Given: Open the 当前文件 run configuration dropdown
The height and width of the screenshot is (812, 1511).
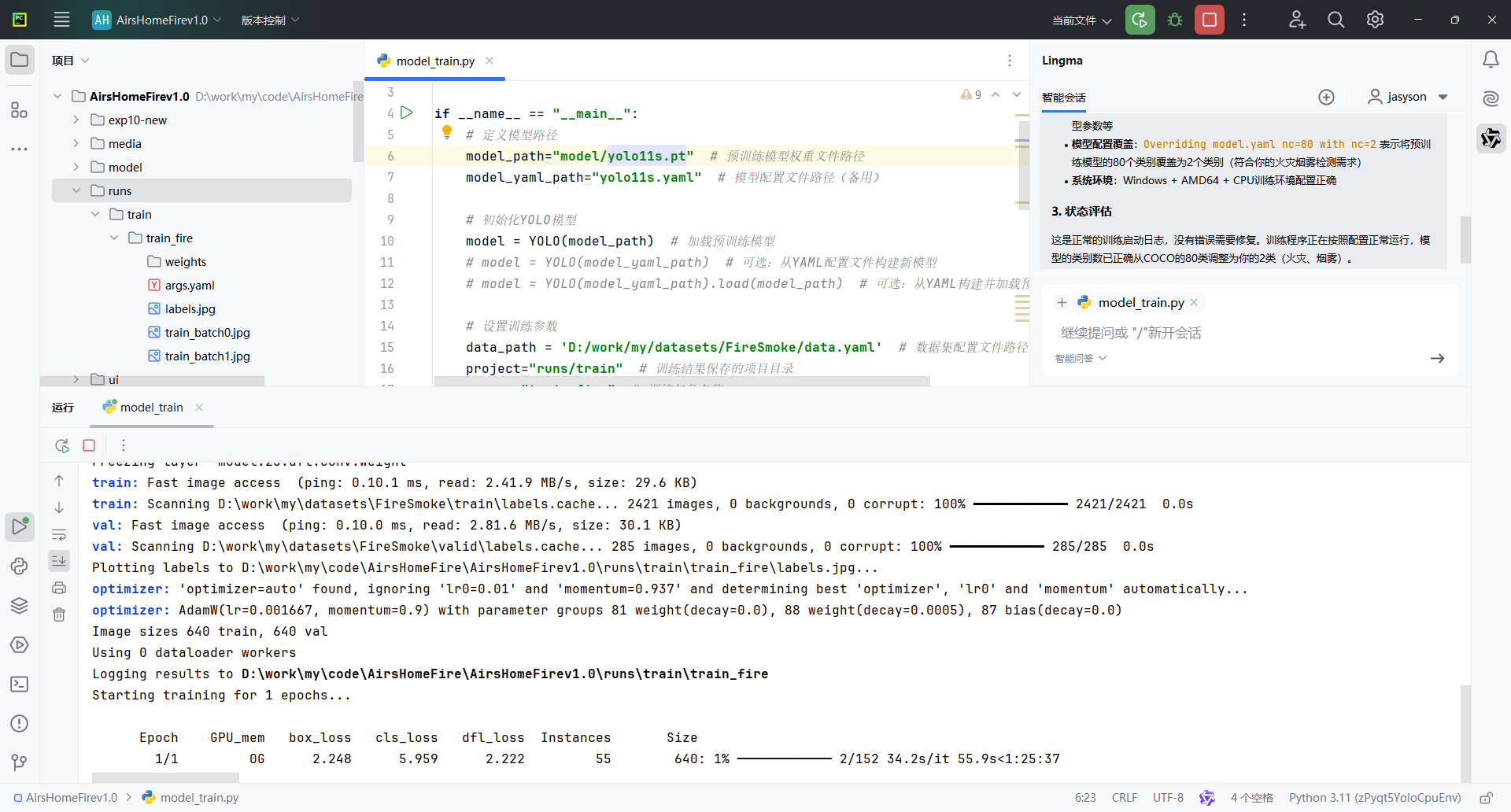Looking at the screenshot, I should click(1081, 20).
